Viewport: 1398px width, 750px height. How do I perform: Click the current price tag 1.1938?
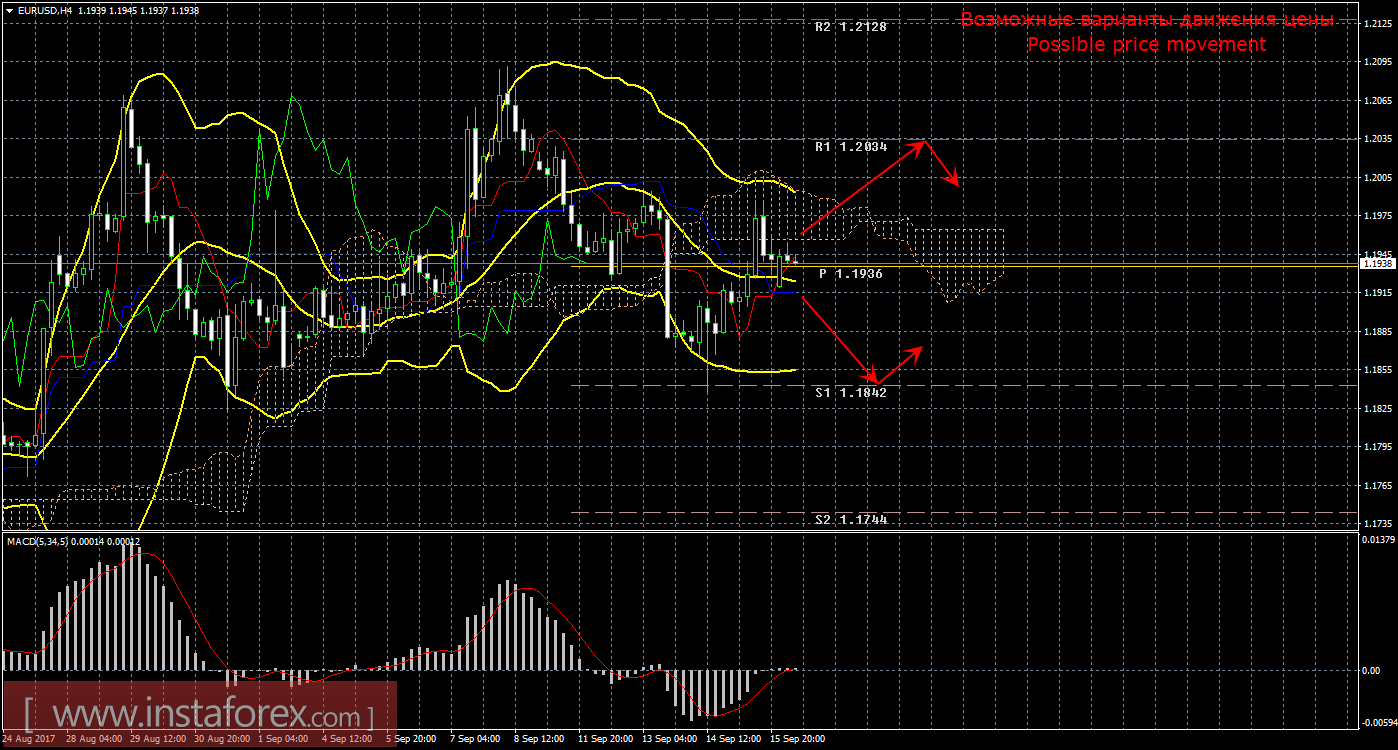coord(1378,264)
